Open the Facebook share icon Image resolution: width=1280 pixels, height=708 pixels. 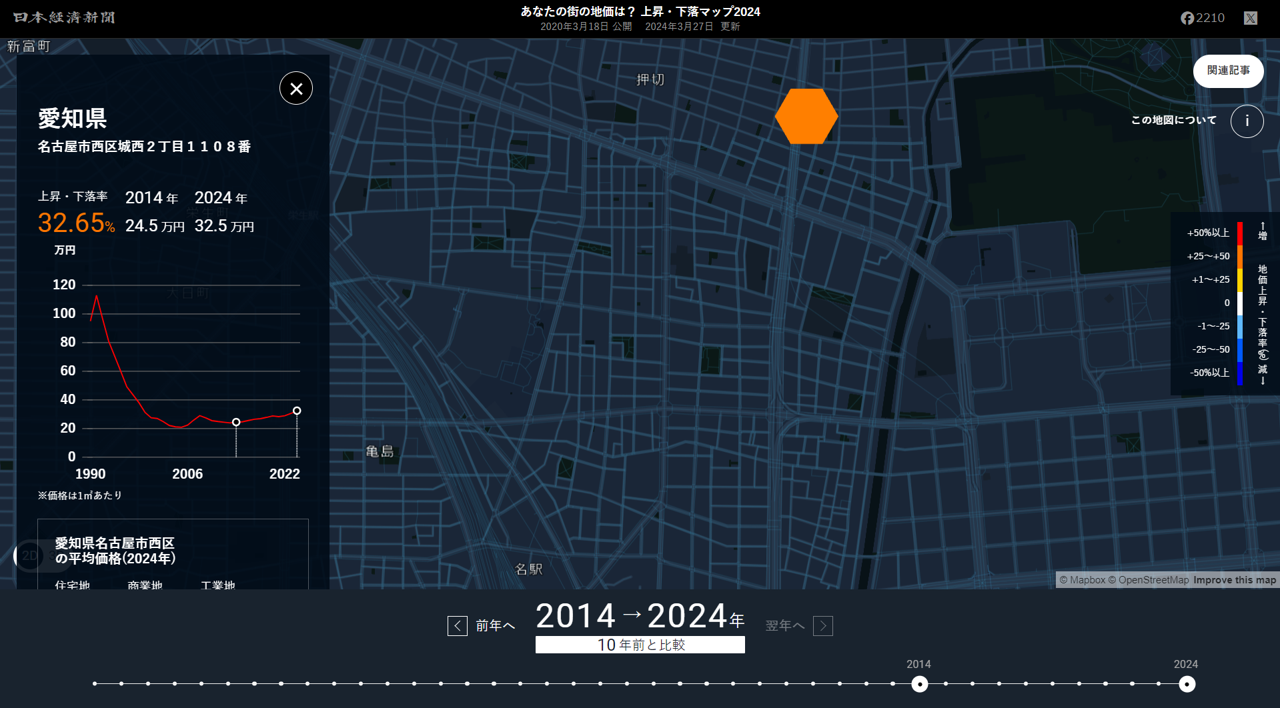pyautogui.click(x=1187, y=18)
